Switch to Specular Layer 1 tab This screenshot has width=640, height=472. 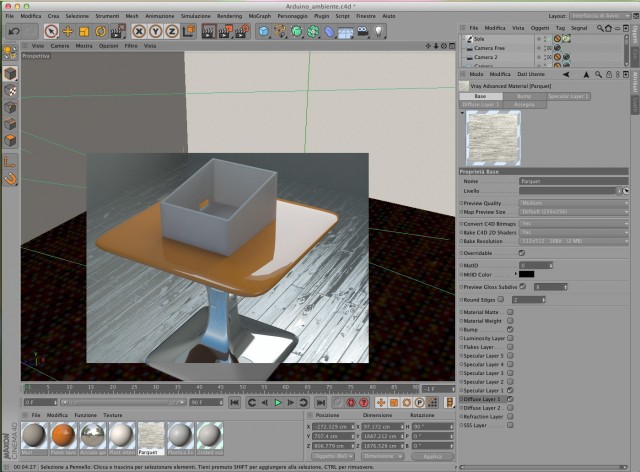(568, 96)
